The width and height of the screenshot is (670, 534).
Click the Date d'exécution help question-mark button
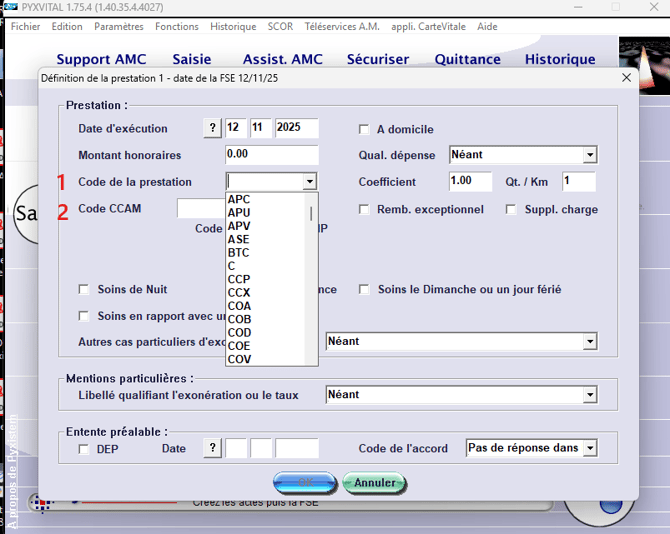pyautogui.click(x=212, y=129)
